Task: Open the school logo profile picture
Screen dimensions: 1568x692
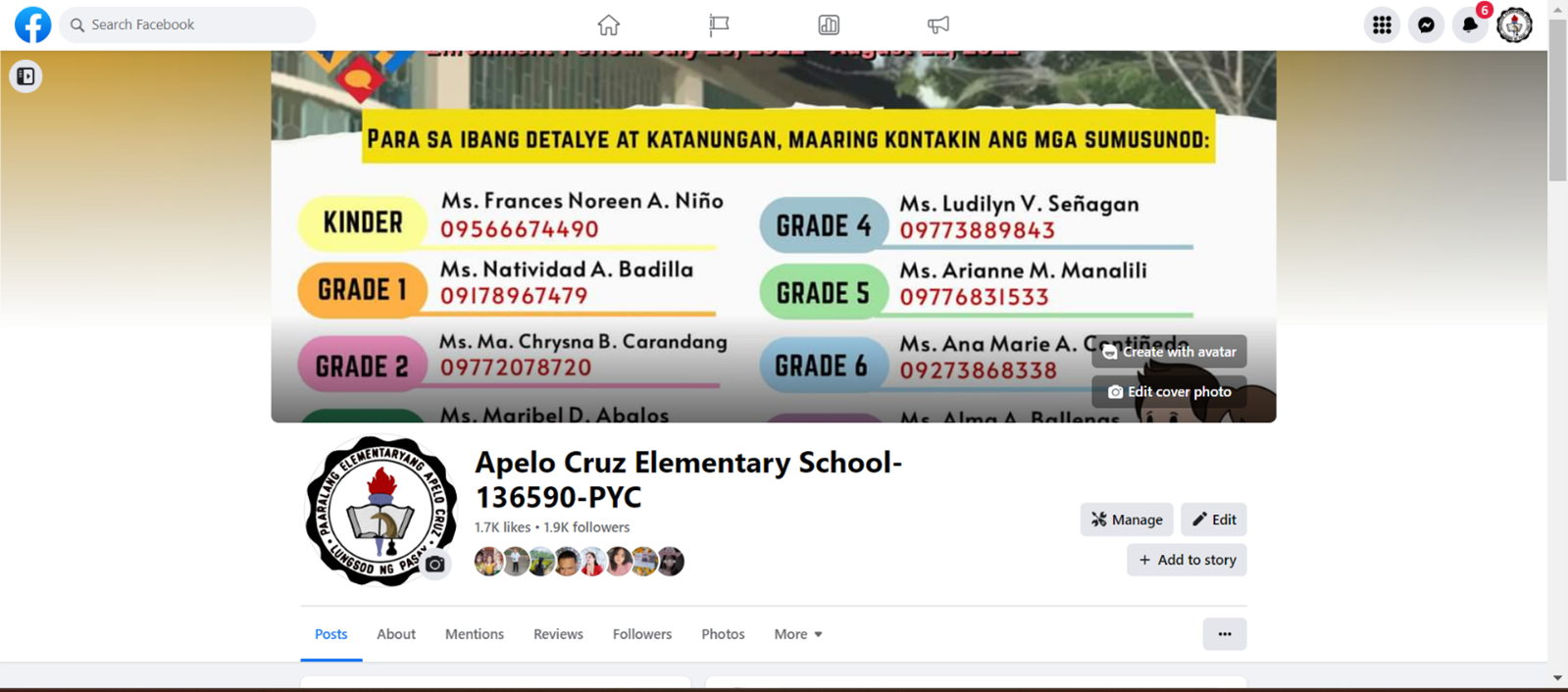Action: click(380, 511)
